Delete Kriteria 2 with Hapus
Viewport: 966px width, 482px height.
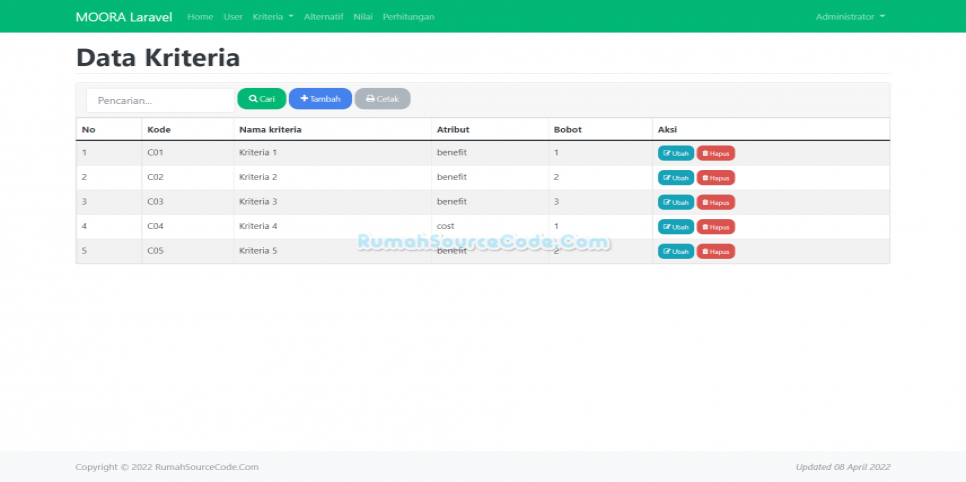click(x=716, y=178)
